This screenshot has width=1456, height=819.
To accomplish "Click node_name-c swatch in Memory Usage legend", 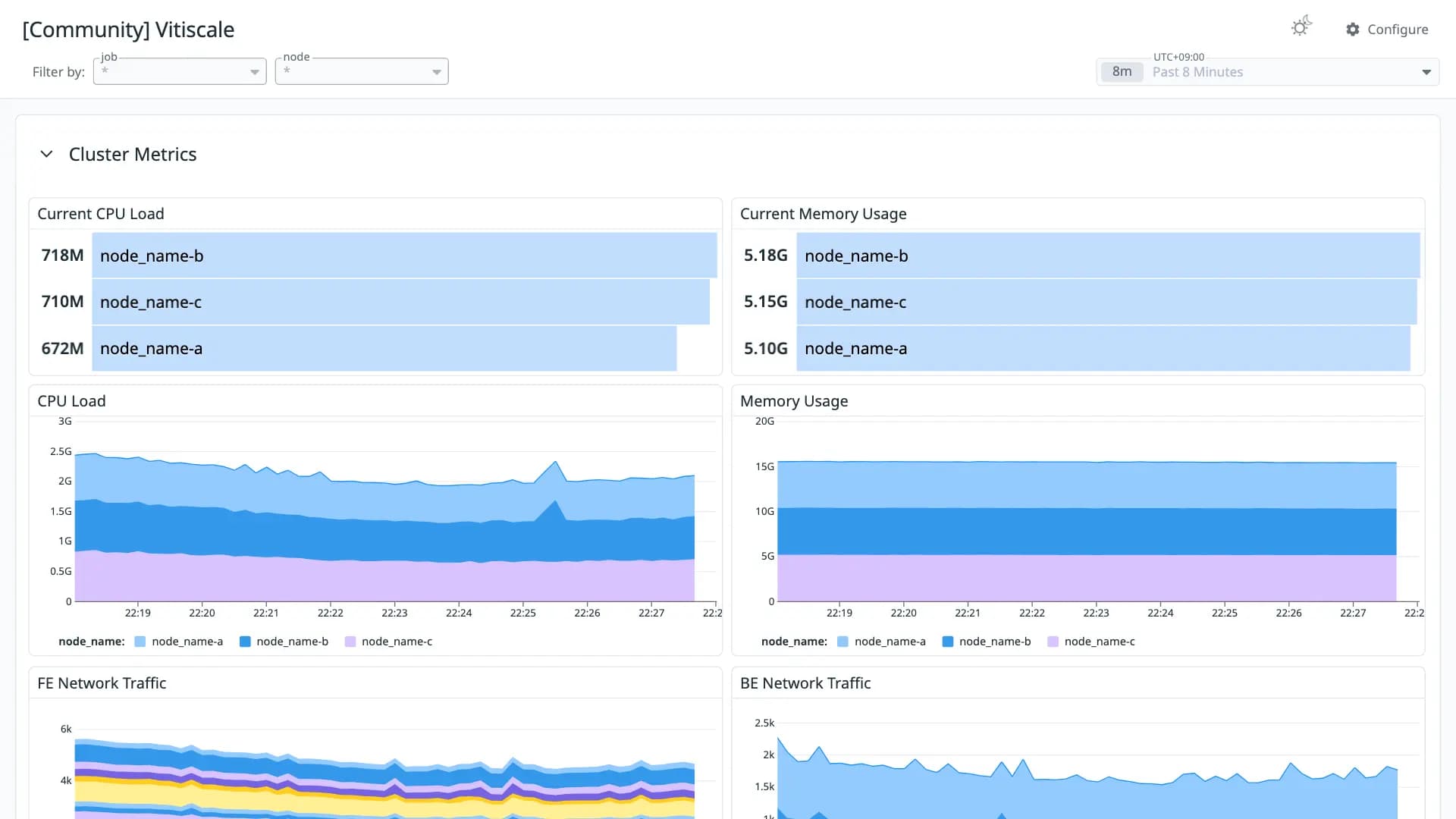I will 1053,642.
